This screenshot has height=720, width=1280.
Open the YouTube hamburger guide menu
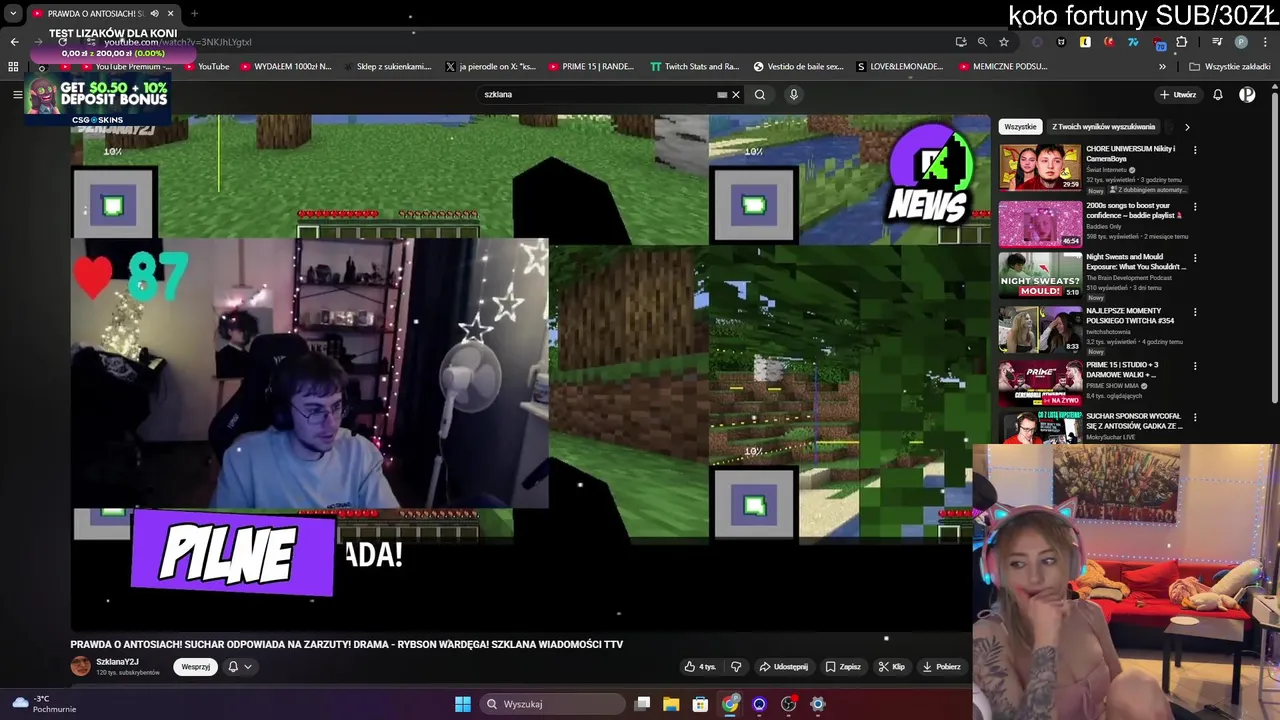tap(17, 94)
